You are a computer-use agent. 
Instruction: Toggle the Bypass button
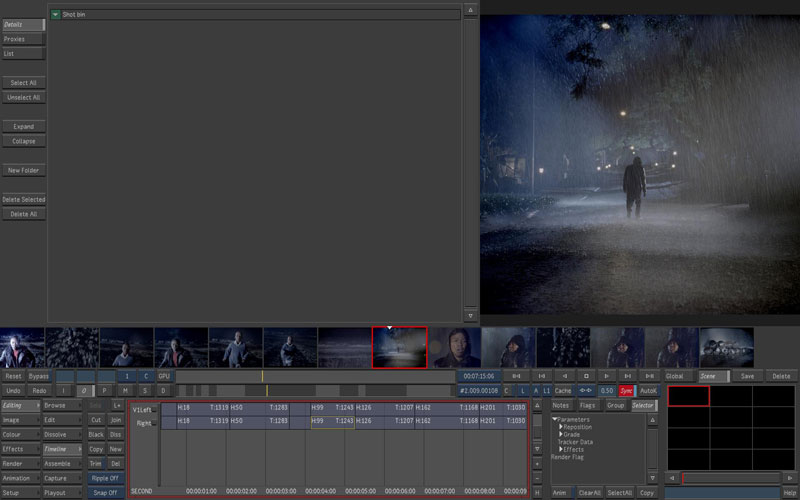[39, 377]
